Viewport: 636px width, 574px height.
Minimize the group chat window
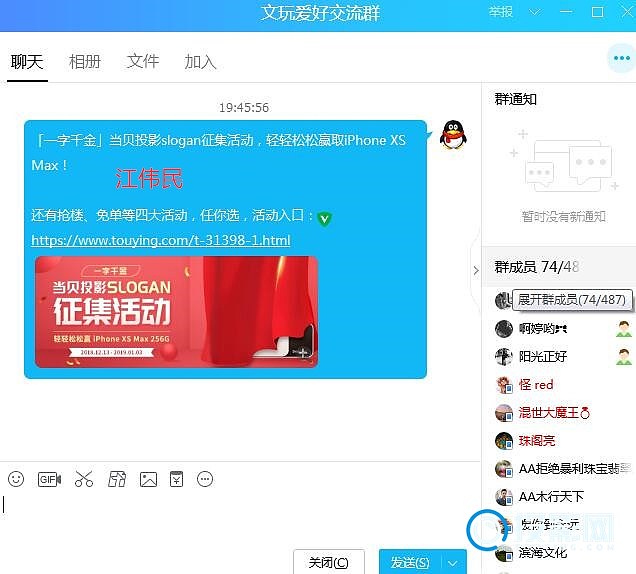point(566,12)
